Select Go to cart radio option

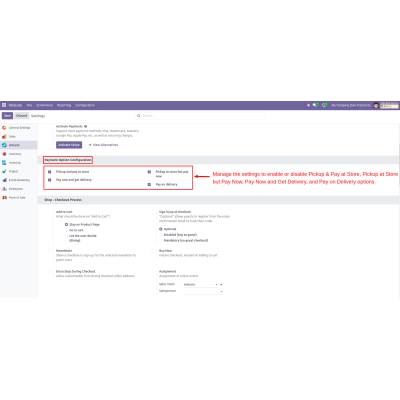66,230
